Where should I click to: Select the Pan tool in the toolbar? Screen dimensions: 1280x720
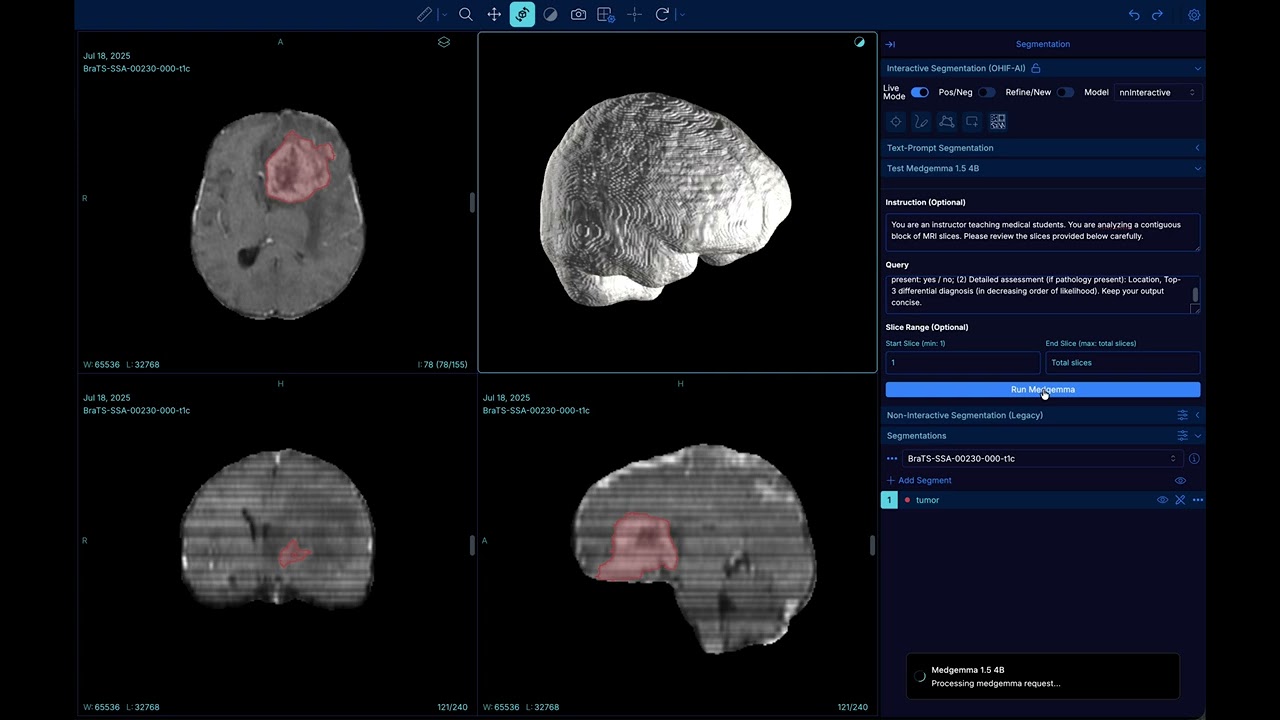(x=493, y=14)
